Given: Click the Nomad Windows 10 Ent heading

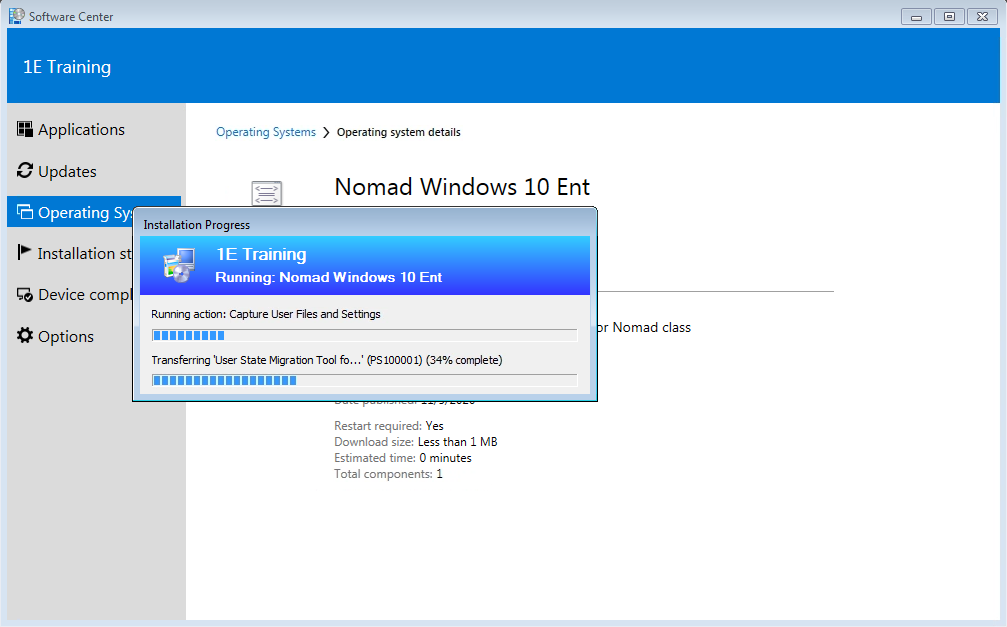Looking at the screenshot, I should [x=462, y=187].
